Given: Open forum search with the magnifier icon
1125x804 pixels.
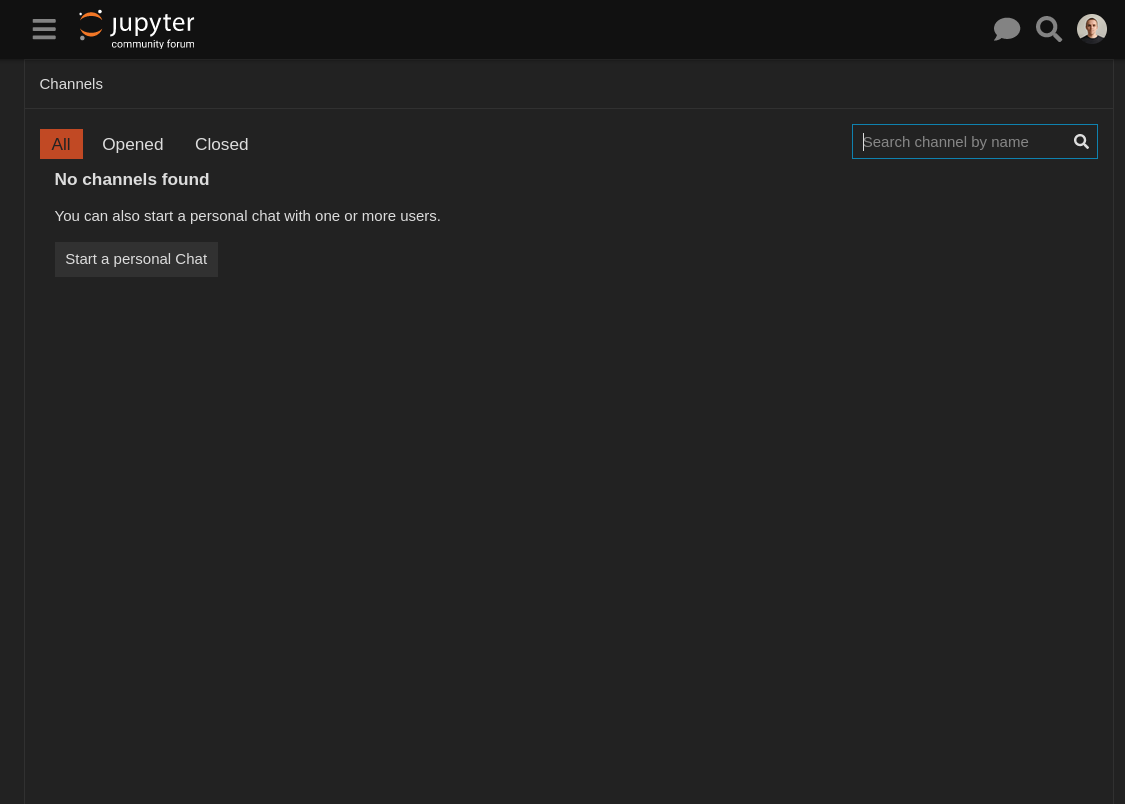Looking at the screenshot, I should pyautogui.click(x=1049, y=29).
